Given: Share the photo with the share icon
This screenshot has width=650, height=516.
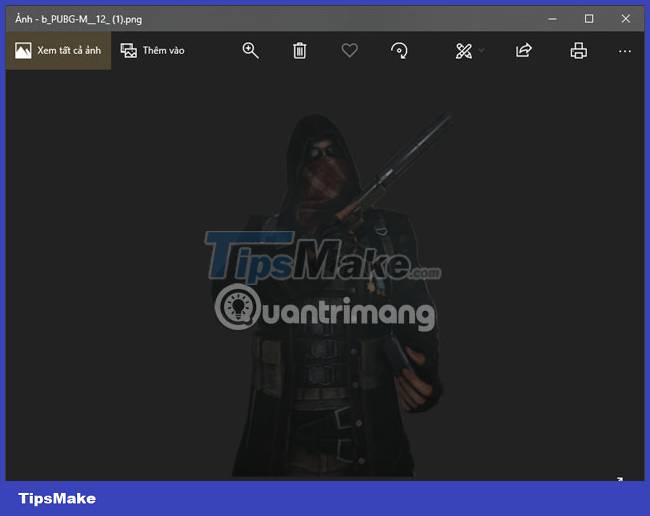Looking at the screenshot, I should (x=524, y=51).
